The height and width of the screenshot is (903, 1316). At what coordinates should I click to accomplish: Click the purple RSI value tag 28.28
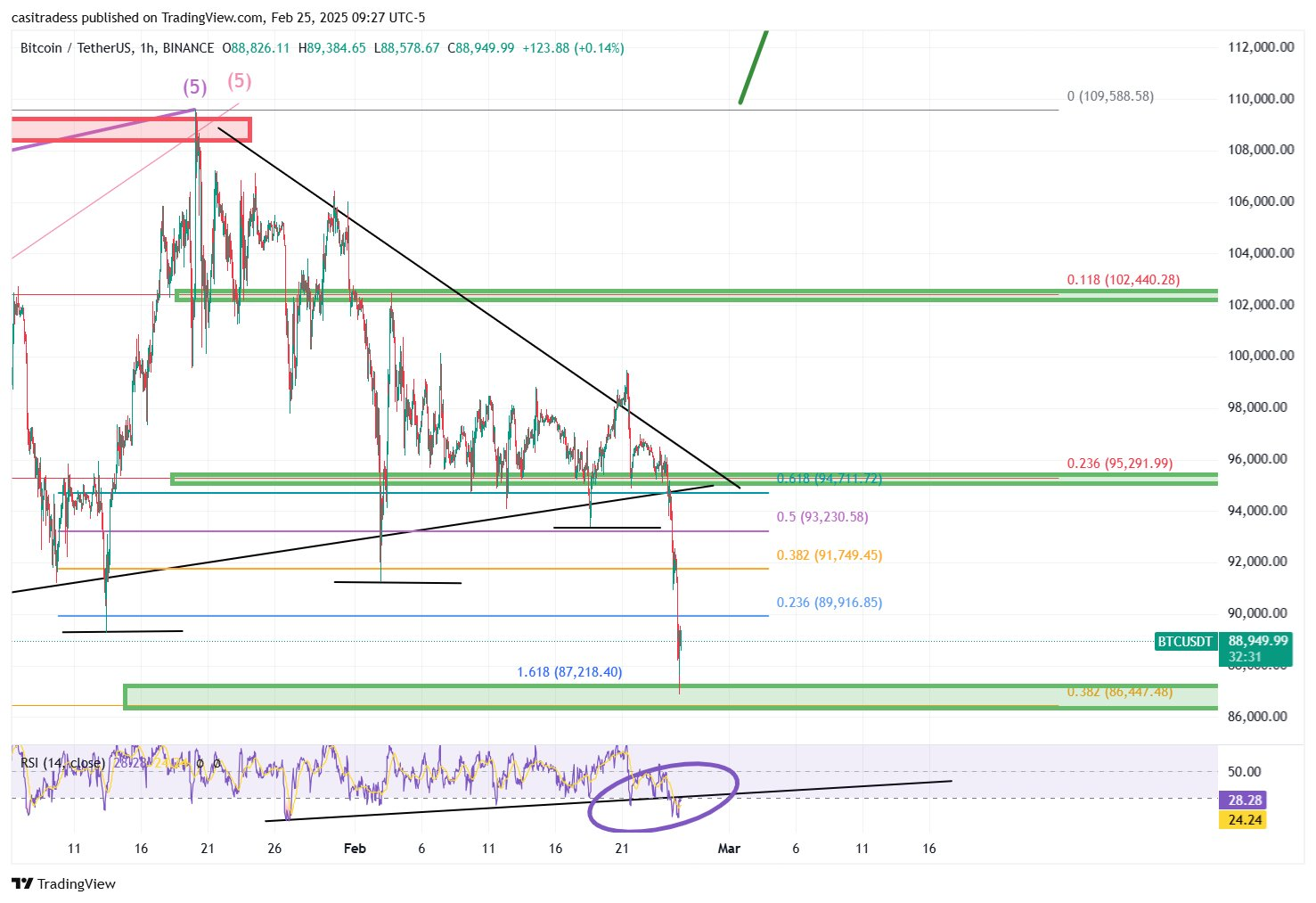[x=1245, y=800]
